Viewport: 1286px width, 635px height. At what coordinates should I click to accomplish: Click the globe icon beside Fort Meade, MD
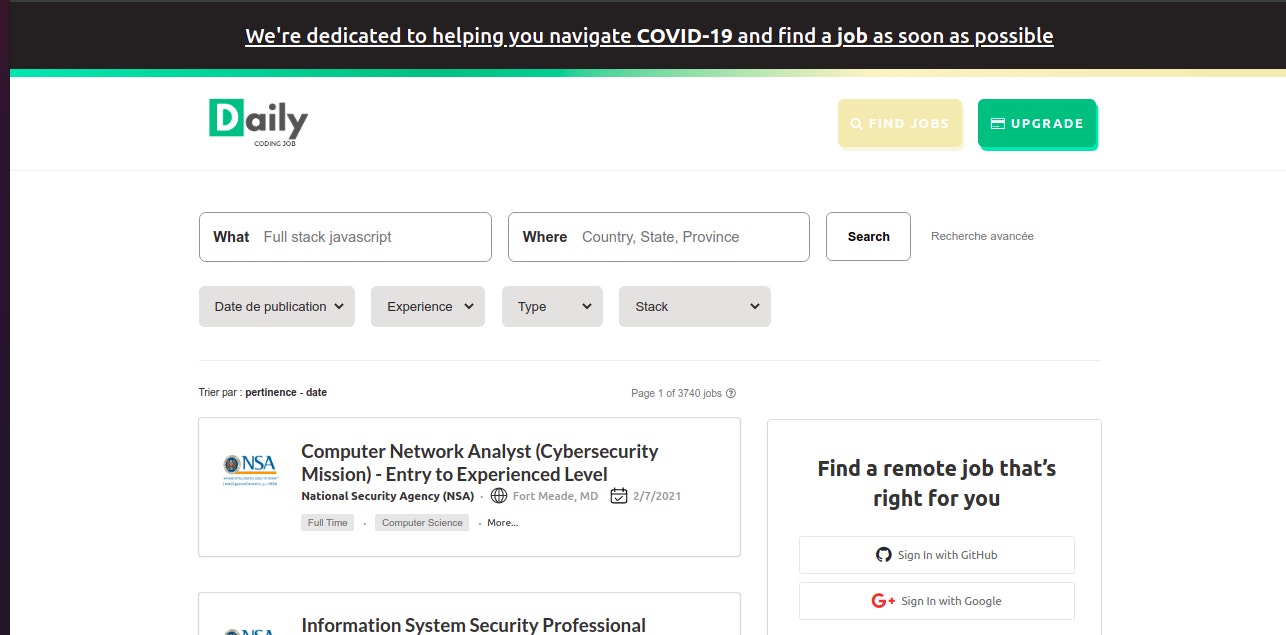498,496
